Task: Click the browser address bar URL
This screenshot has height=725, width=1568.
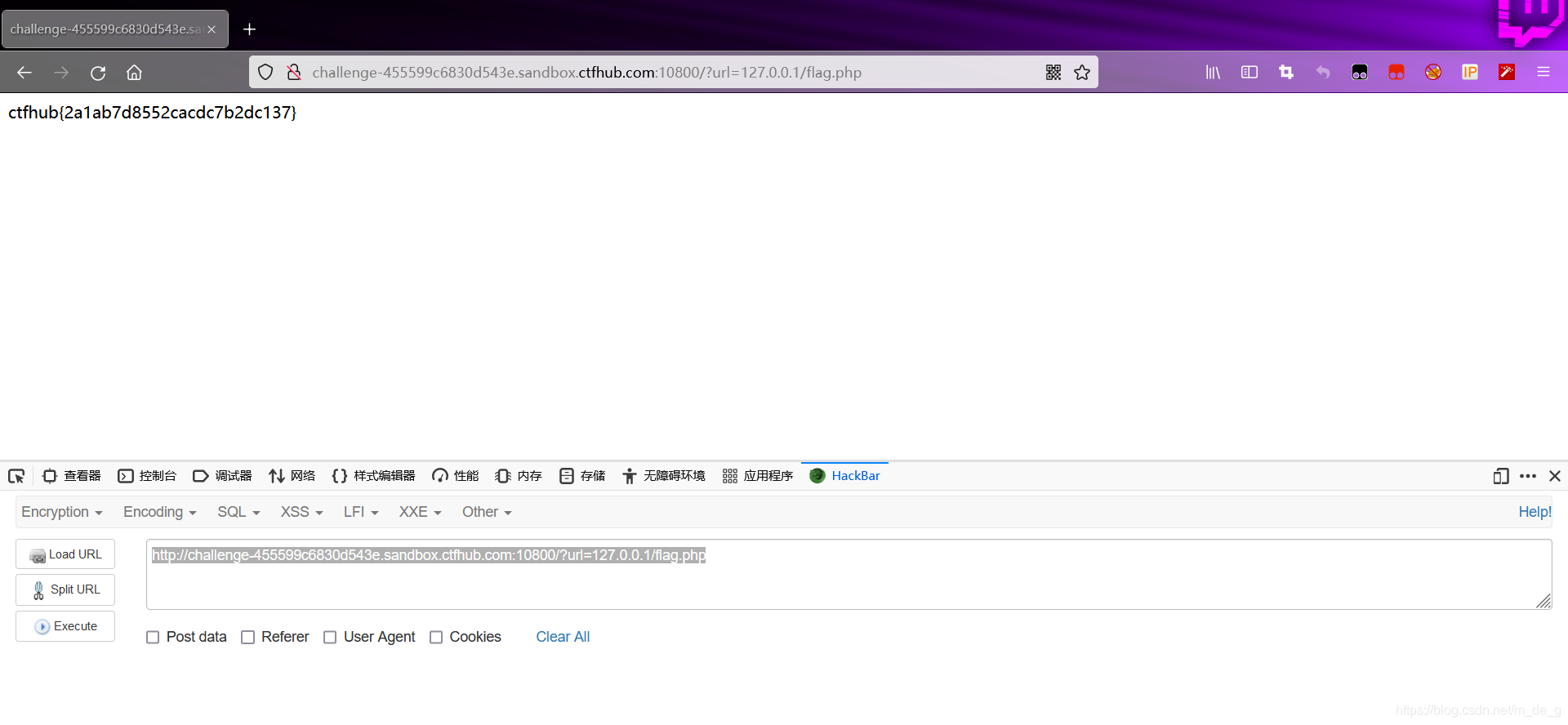Action: point(586,73)
